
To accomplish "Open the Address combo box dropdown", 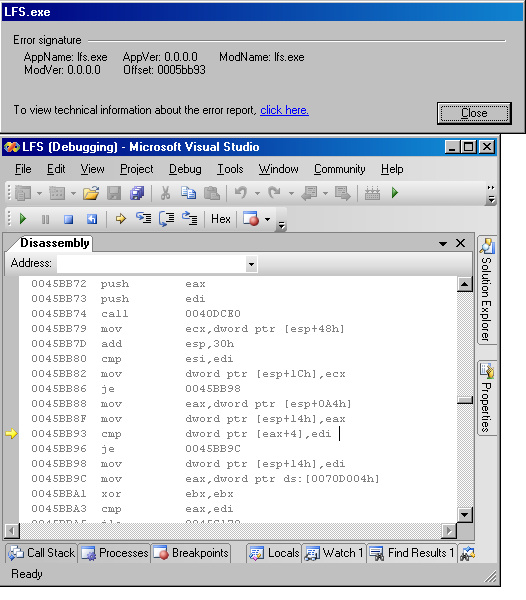I will 251,264.
